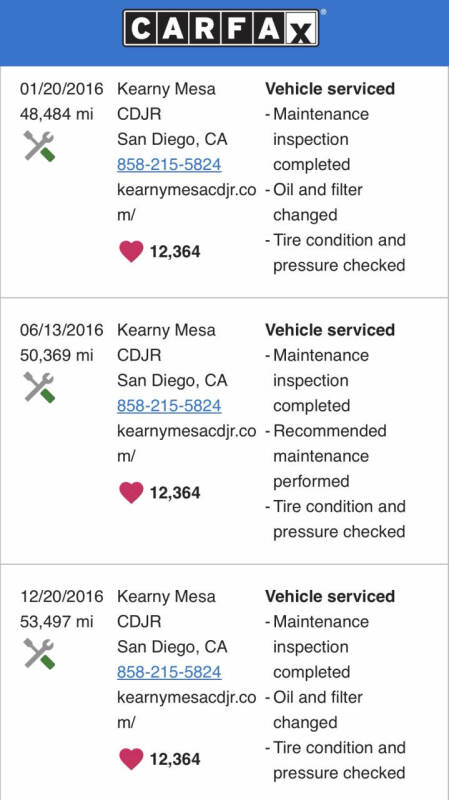Tap the CARFAX logo in header
The image size is (449, 800).
pos(221,28)
